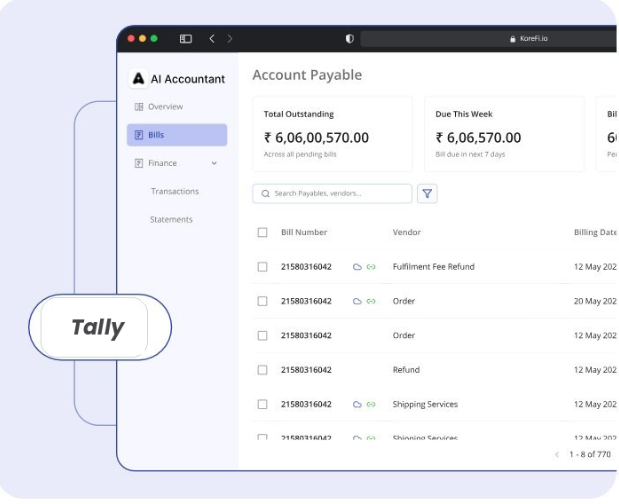Viewport: 619px width, 504px height.
Task: Select all bills with header checkbox
Action: coord(262,232)
